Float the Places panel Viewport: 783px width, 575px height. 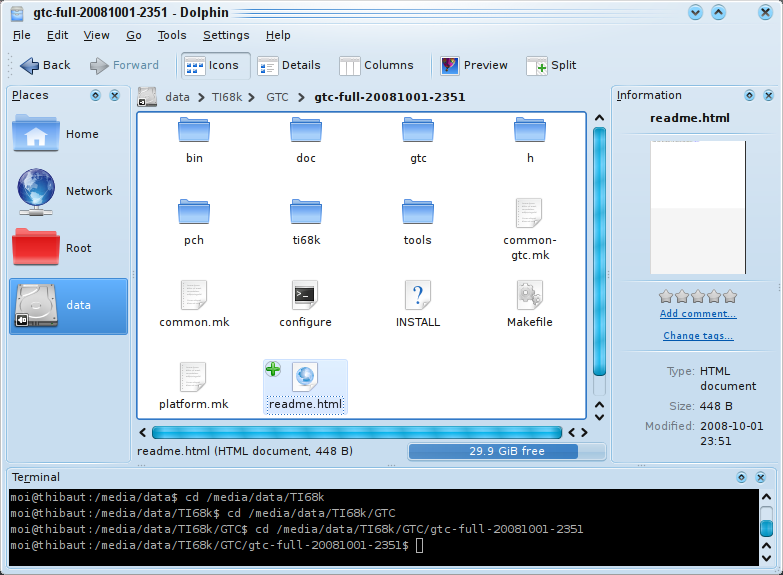coord(95,95)
